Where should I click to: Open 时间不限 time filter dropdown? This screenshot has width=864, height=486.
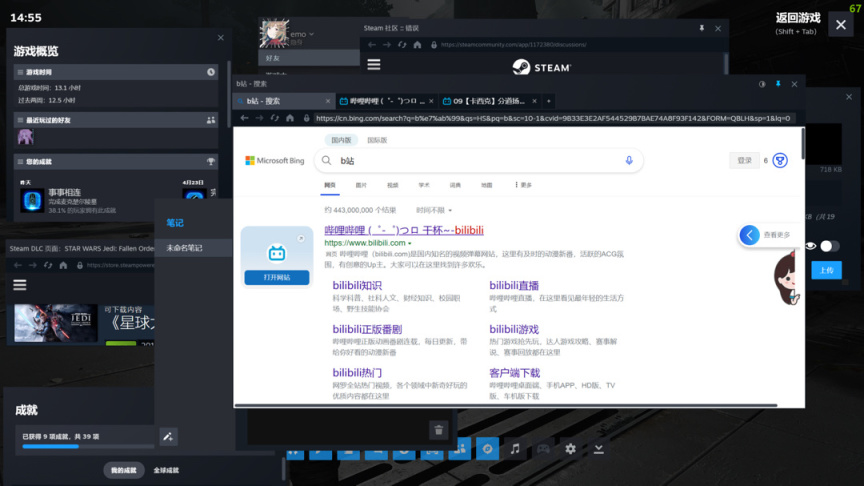click(434, 210)
